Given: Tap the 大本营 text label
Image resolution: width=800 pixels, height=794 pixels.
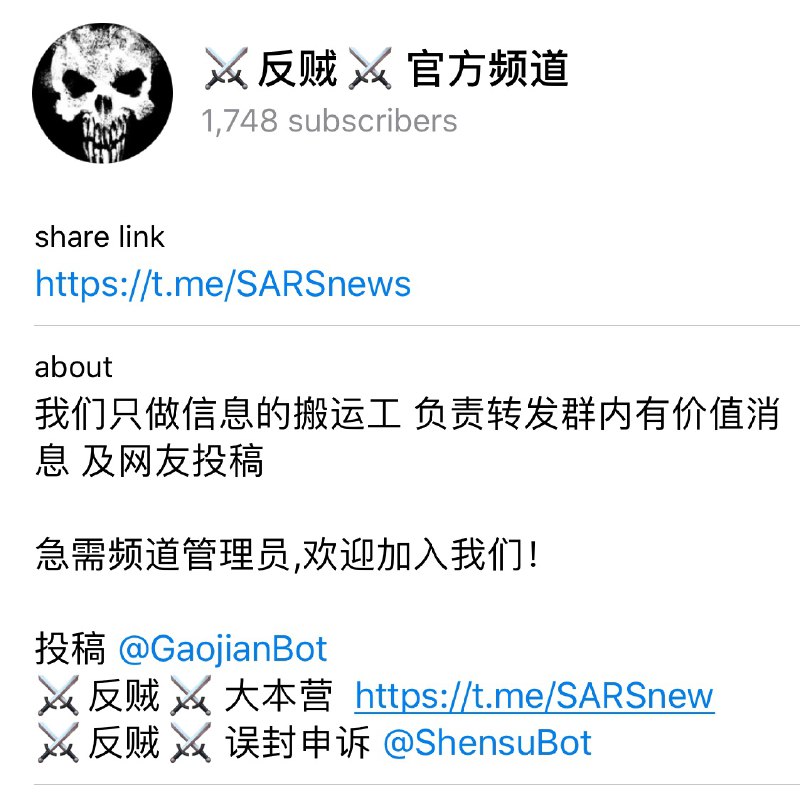Looking at the screenshot, I should coord(279,695).
